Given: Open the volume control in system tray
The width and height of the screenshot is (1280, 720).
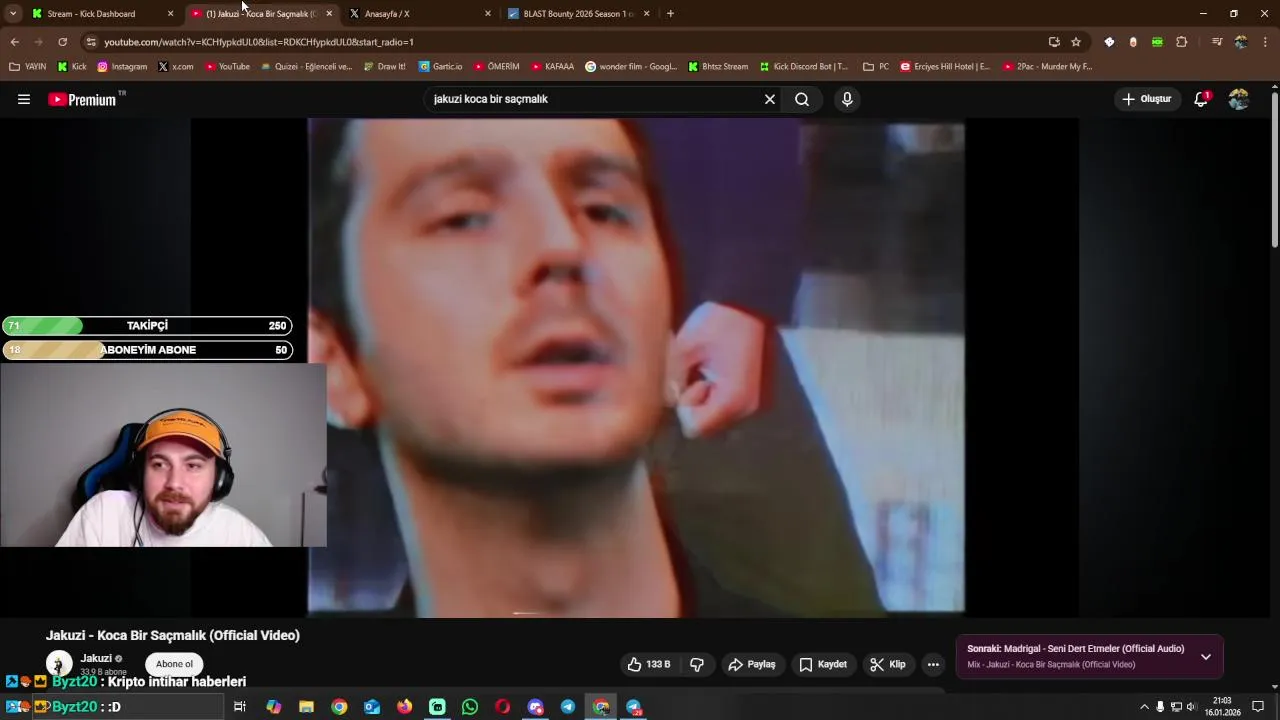Looking at the screenshot, I should [x=1191, y=707].
